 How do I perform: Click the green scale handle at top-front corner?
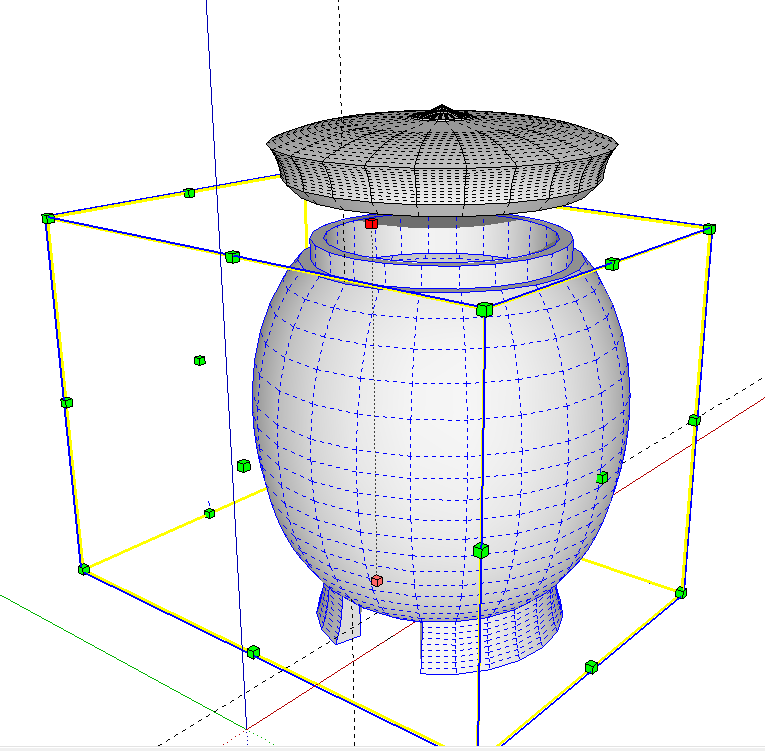484,310
